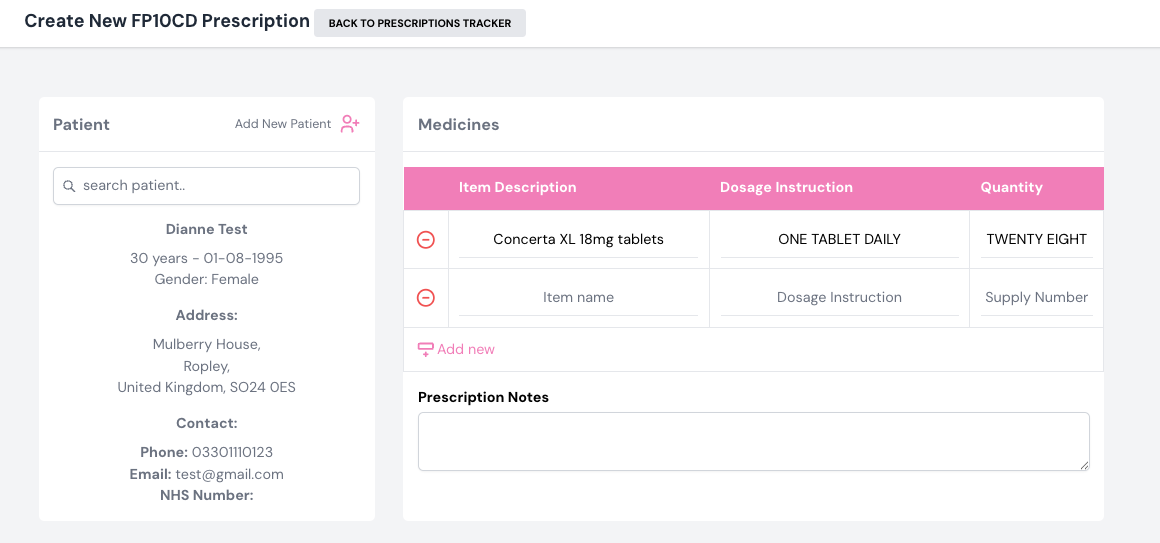Remove the Concerta XL 18mg tablets row

click(426, 240)
